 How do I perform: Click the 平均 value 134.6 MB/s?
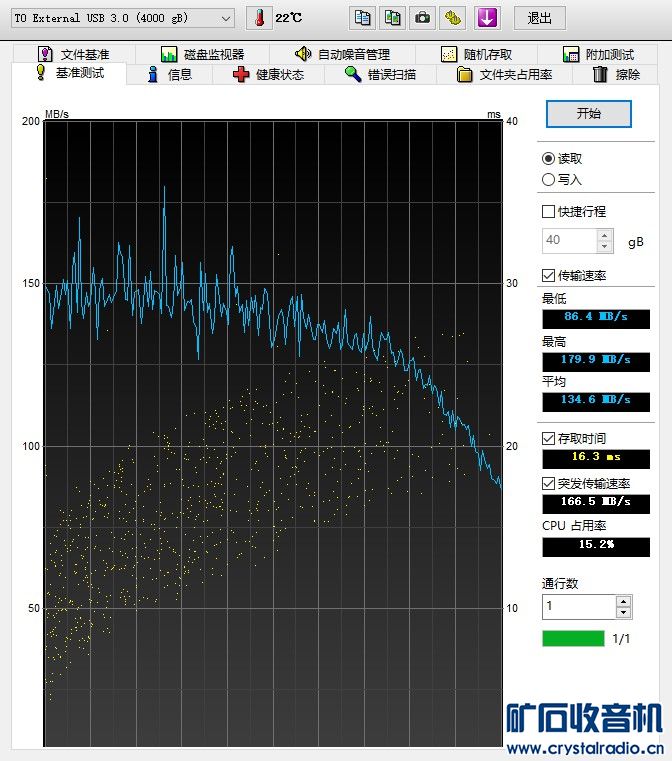[x=596, y=402]
